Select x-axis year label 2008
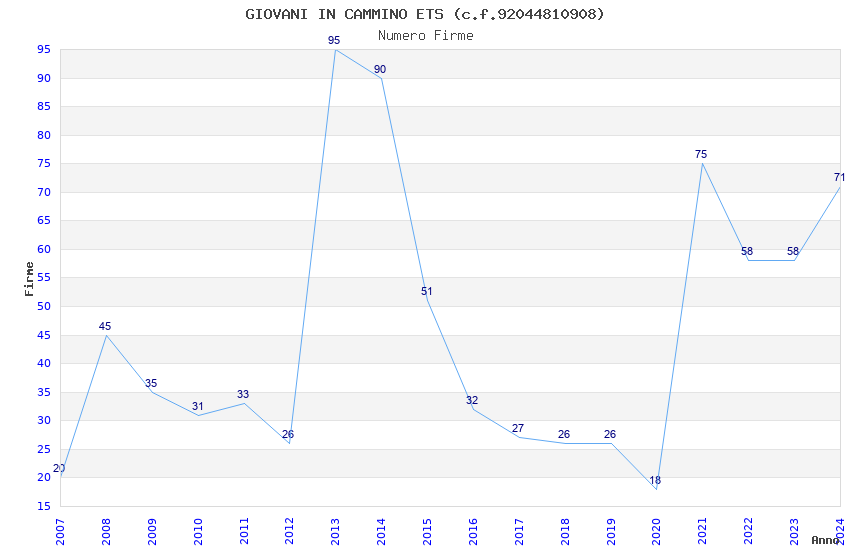Viewport: 850px width, 550px height. pyautogui.click(x=106, y=531)
